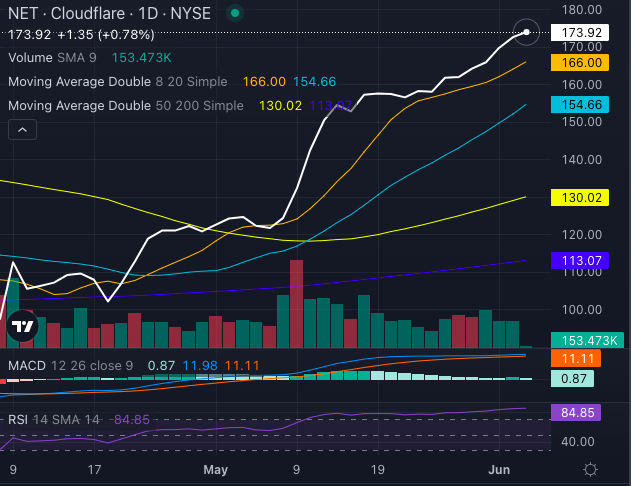Click the yellow 130.02 price axis label
The image size is (631, 486).
click(579, 198)
